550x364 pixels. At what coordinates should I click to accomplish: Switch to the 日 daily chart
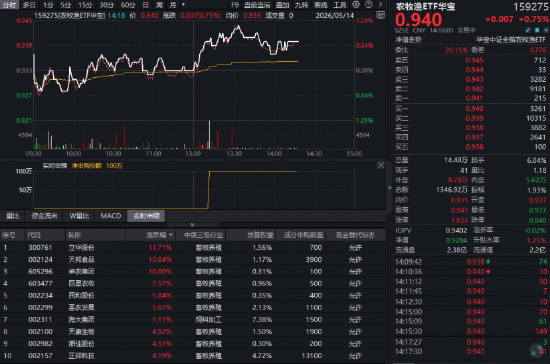(146, 5)
